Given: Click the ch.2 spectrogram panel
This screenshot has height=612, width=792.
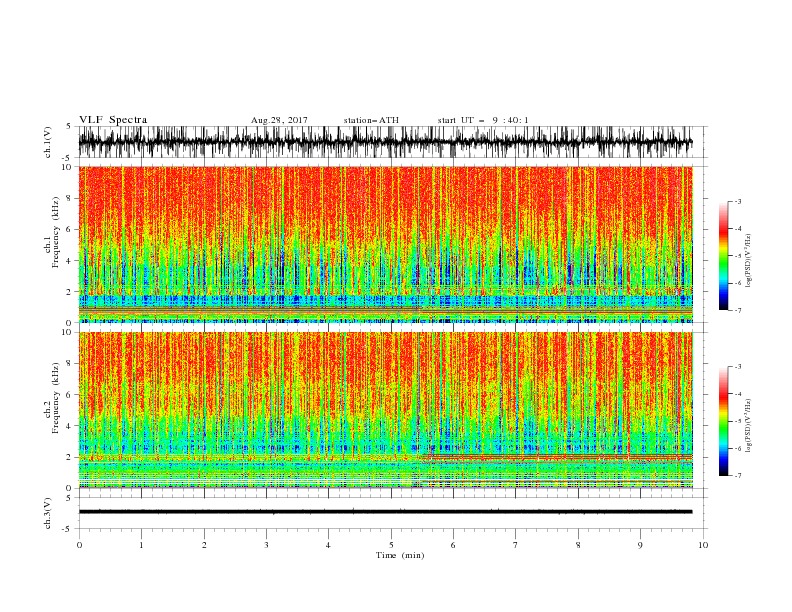Looking at the screenshot, I should coord(385,410).
